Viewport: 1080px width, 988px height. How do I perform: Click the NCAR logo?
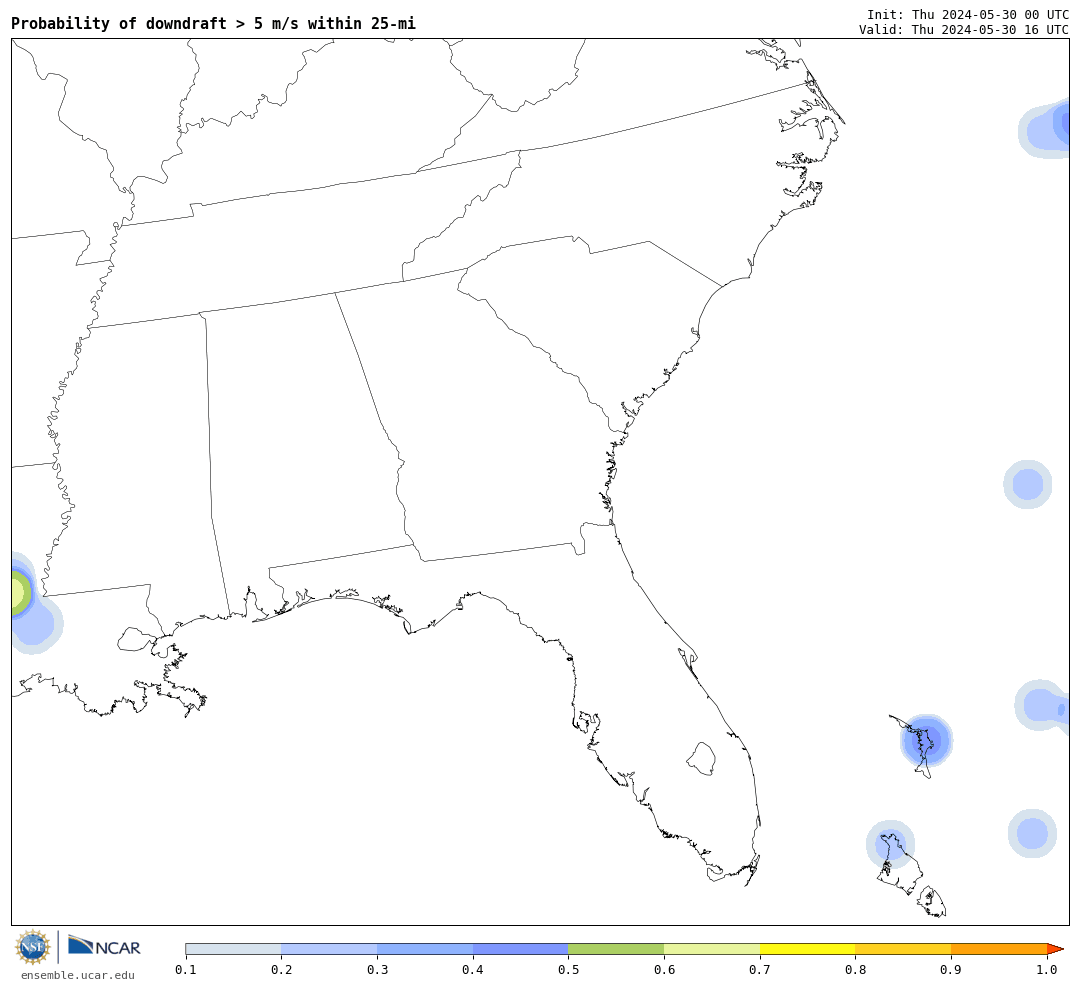click(105, 947)
